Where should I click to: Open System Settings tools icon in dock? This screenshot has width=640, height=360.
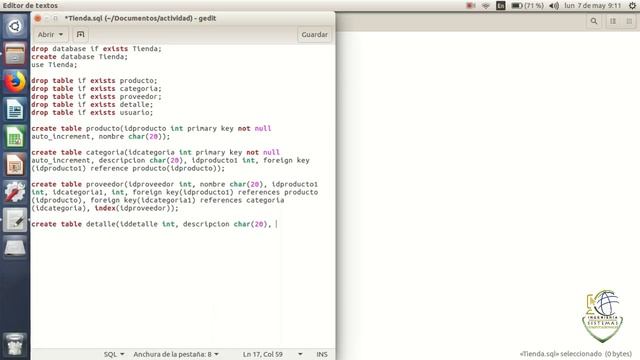[x=15, y=193]
